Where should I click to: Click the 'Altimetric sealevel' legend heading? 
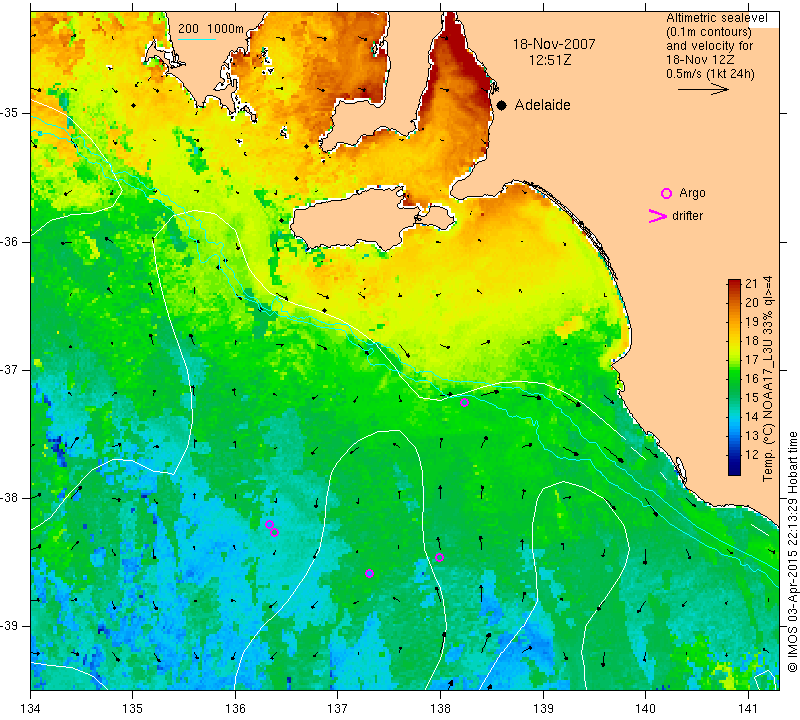716,18
